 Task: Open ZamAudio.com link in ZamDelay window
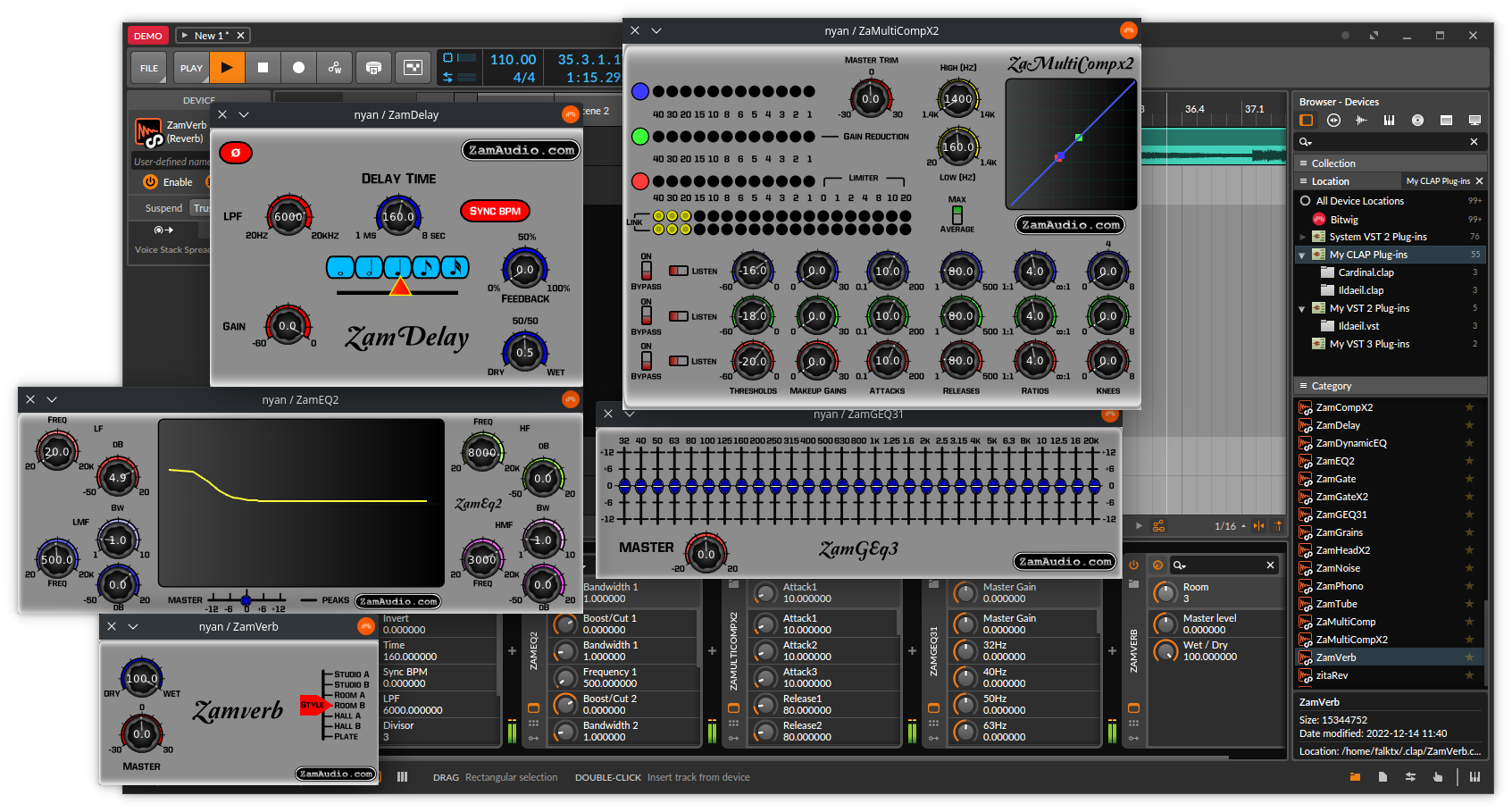click(522, 150)
